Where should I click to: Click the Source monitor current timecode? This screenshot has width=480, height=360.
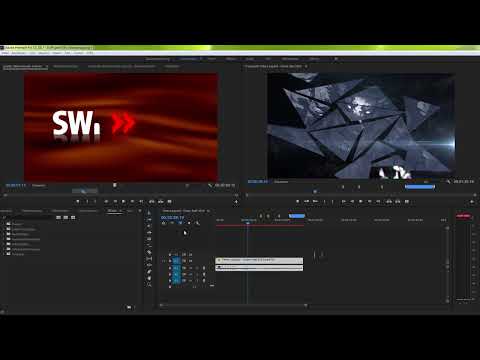click(x=15, y=185)
